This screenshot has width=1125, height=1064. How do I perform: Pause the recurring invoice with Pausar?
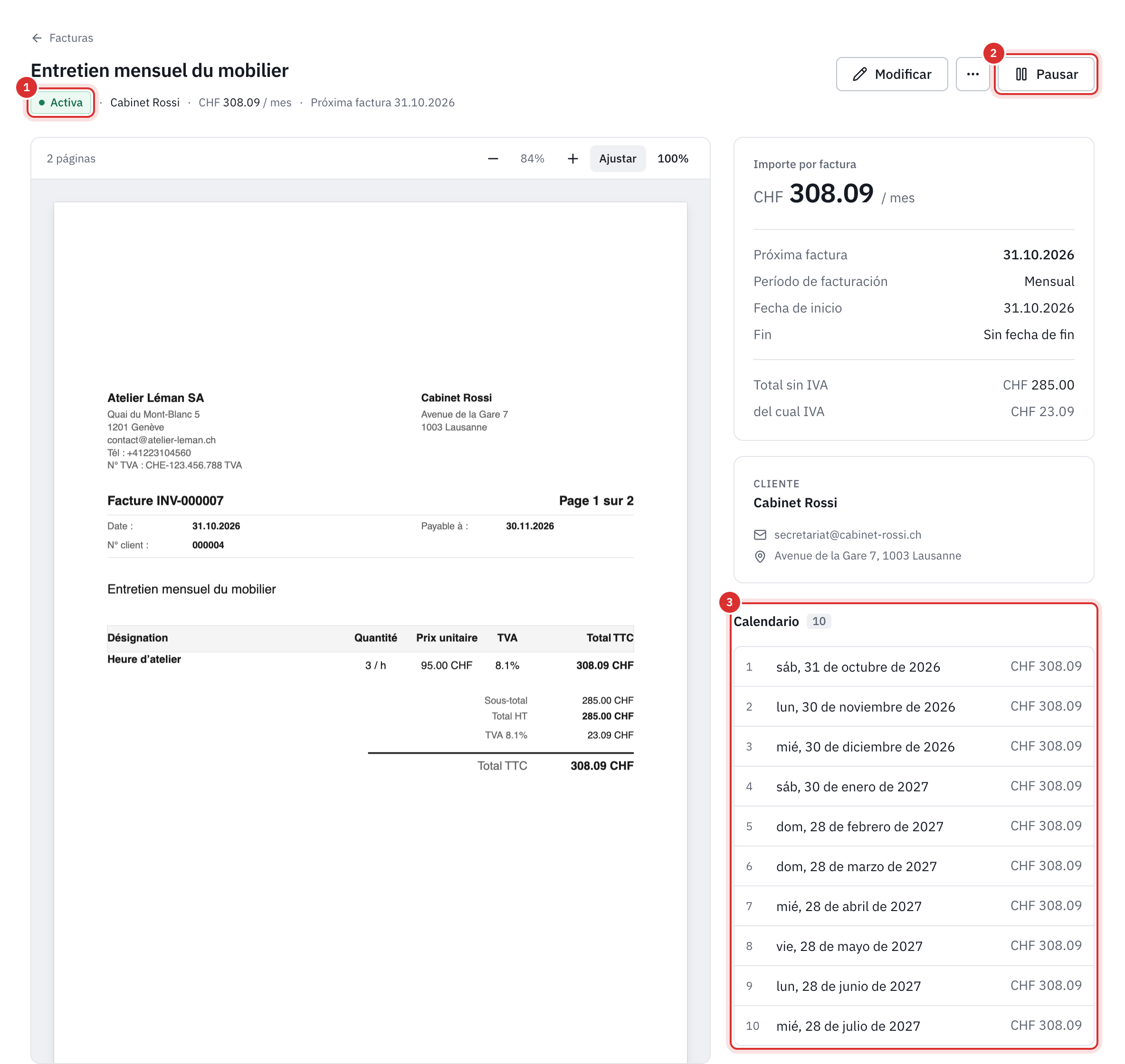1046,74
